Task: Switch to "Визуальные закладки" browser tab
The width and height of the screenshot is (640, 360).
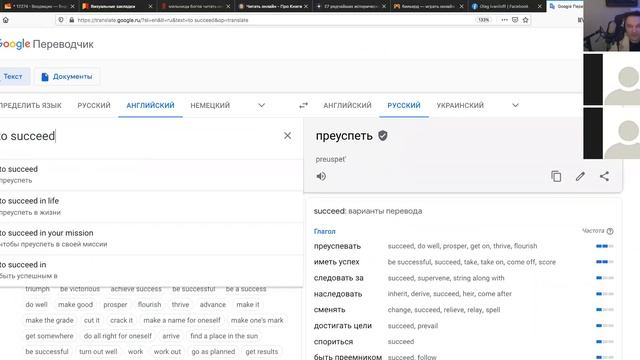Action: tap(113, 6)
